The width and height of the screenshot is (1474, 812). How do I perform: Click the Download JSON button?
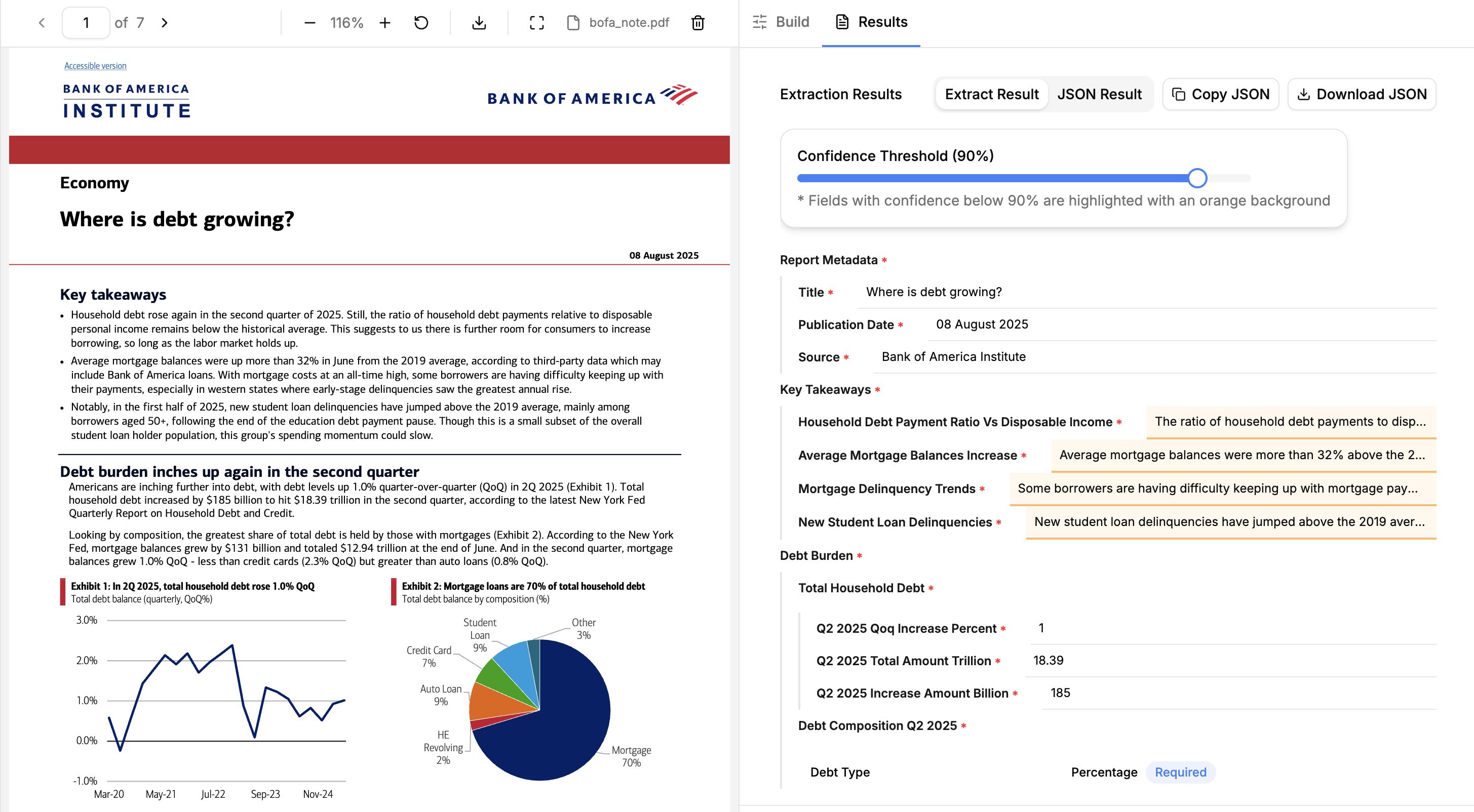point(1361,94)
